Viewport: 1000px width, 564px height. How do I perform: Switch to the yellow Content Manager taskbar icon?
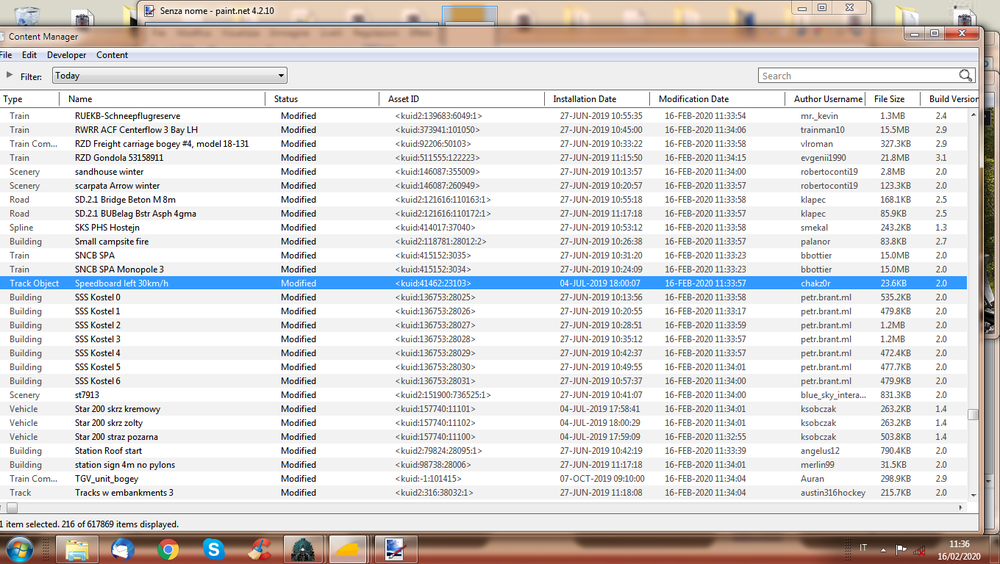[x=349, y=549]
